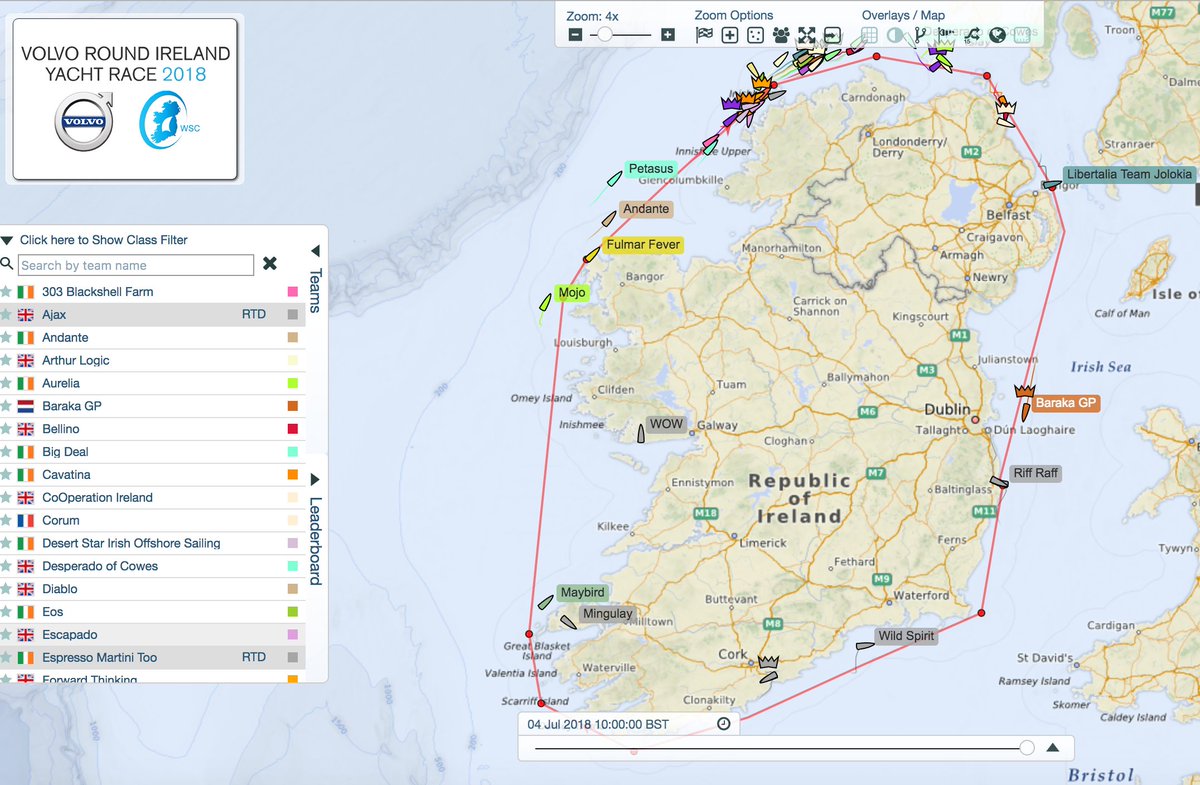Select Espresso Martini Too team row
The width and height of the screenshot is (1200, 785).
[152, 658]
